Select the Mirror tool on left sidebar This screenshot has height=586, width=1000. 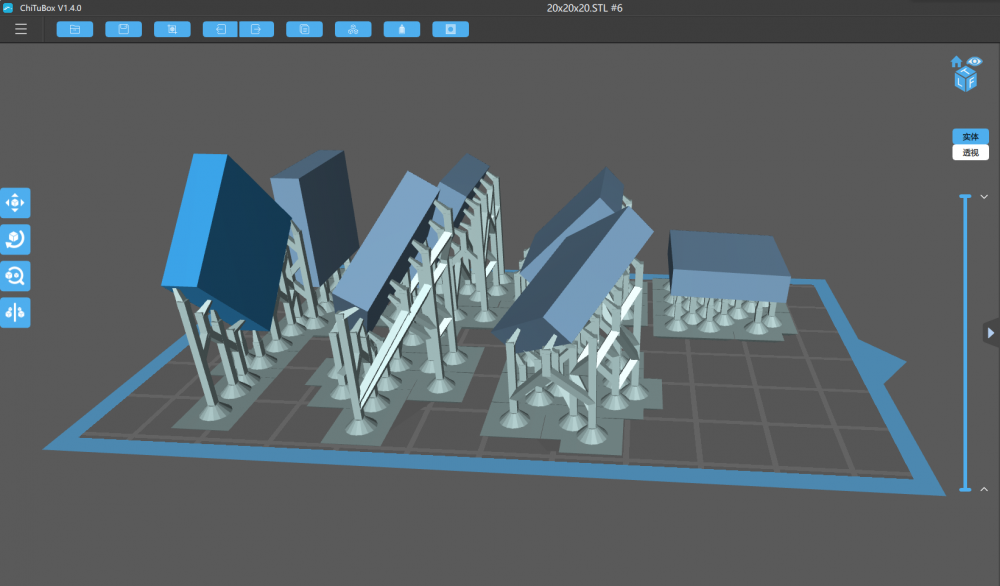coord(15,312)
